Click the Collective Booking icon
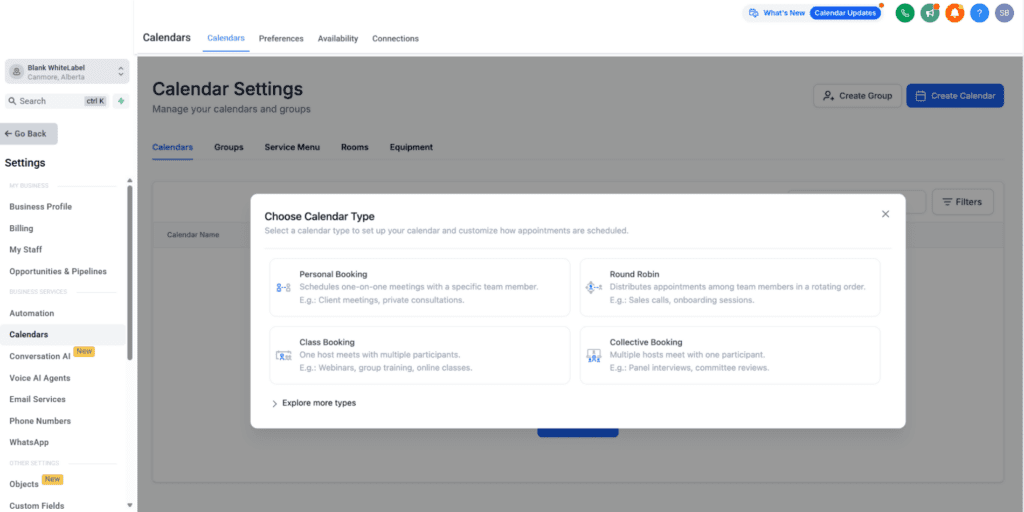Screen dimensions: 1024x512 (x=594, y=356)
